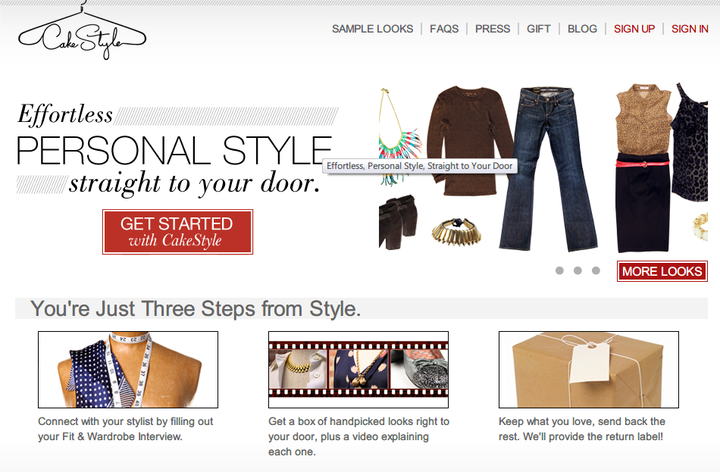Click the blue bootcut jeans image
This screenshot has width=720, height=472.
(554, 165)
